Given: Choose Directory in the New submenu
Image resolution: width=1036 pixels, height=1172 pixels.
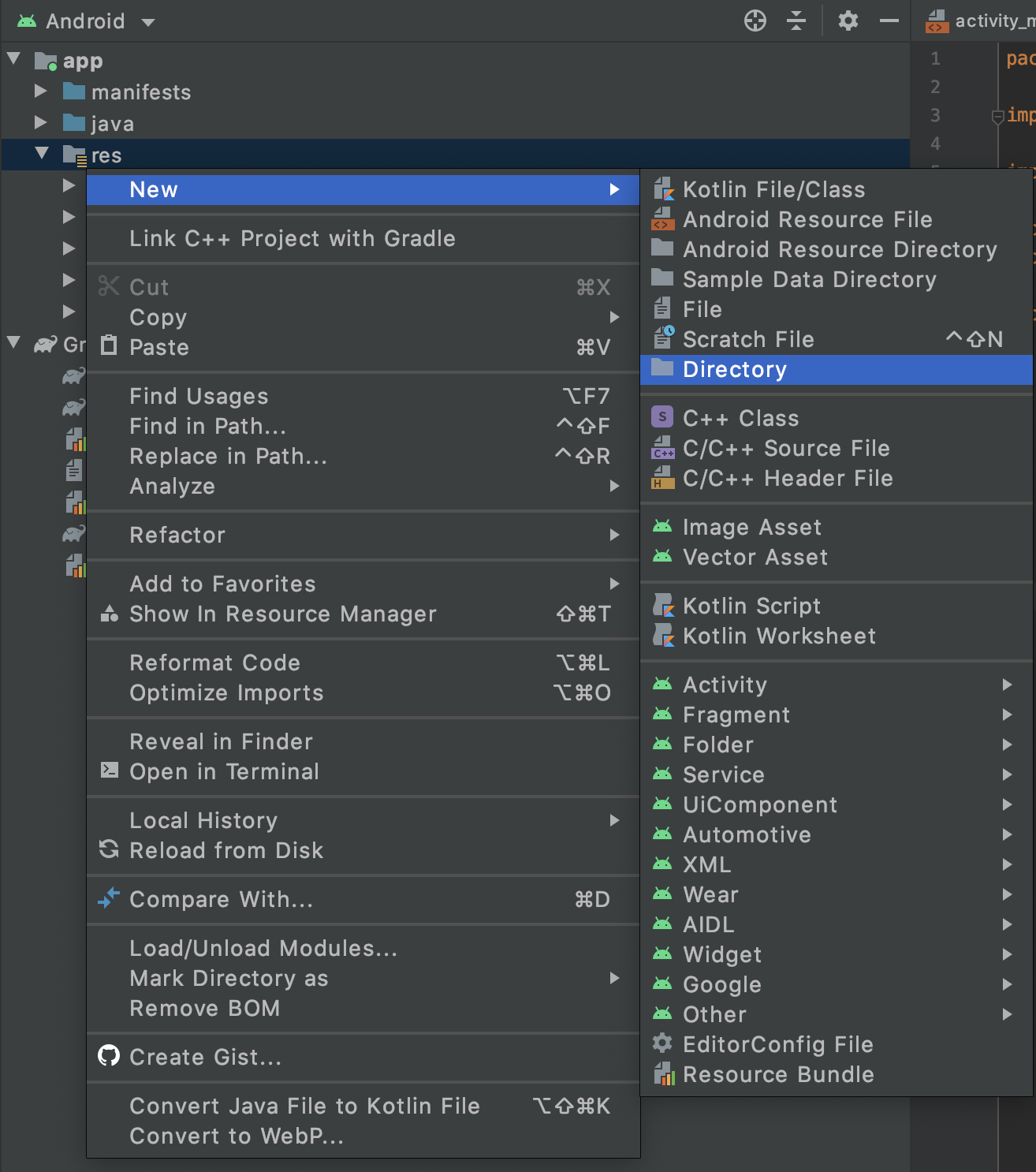Looking at the screenshot, I should pyautogui.click(x=837, y=370).
